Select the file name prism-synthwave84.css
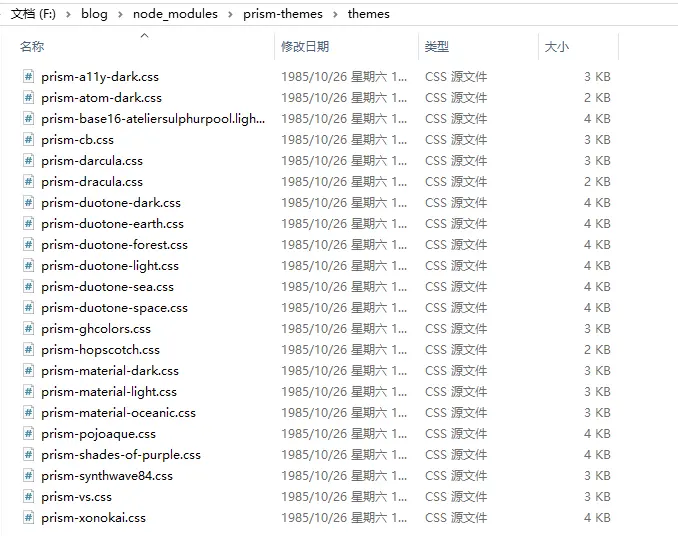Viewport: 678px width, 536px height. click(x=107, y=476)
